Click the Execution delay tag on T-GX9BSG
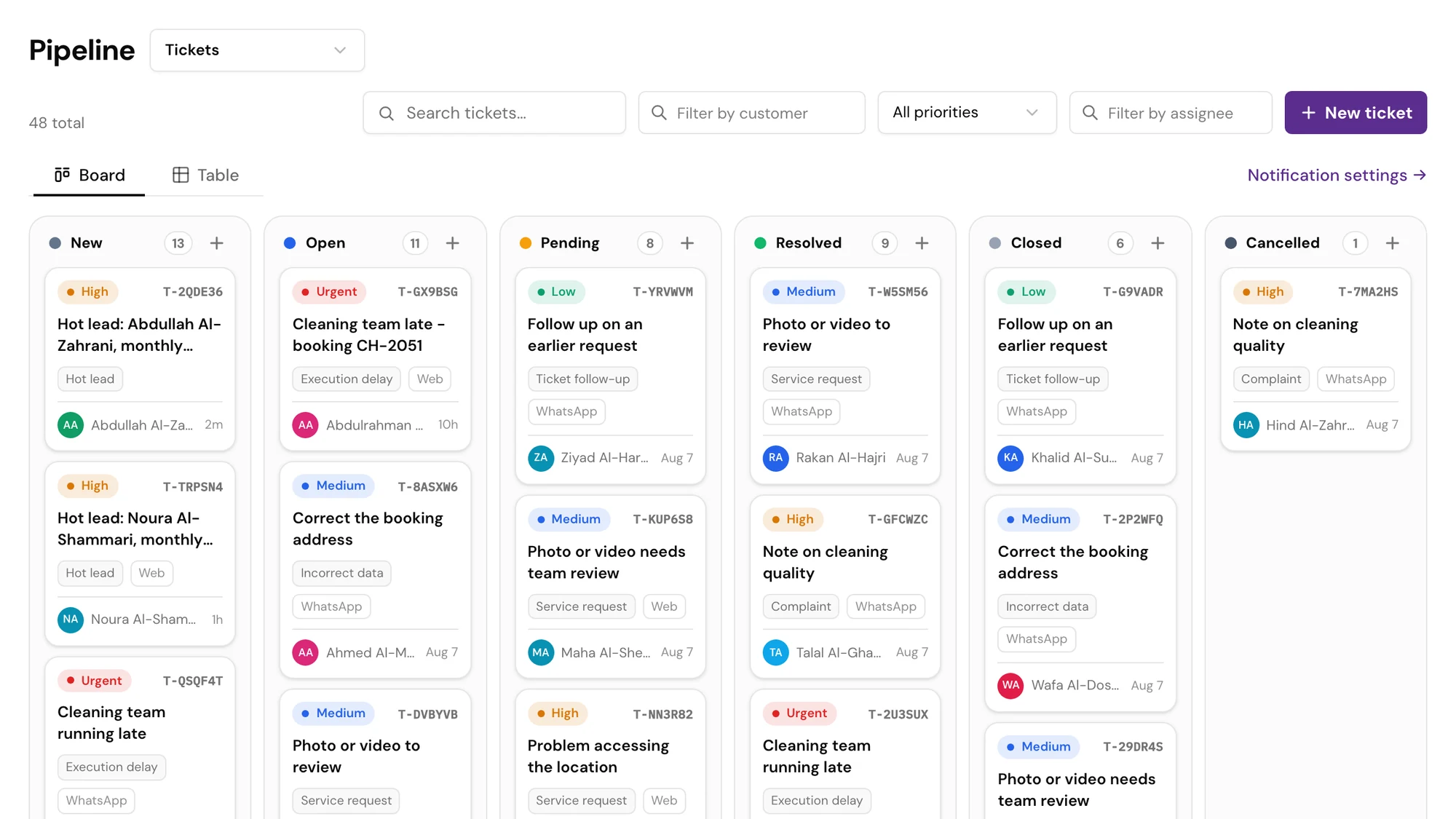The image size is (1456, 819). click(x=347, y=379)
